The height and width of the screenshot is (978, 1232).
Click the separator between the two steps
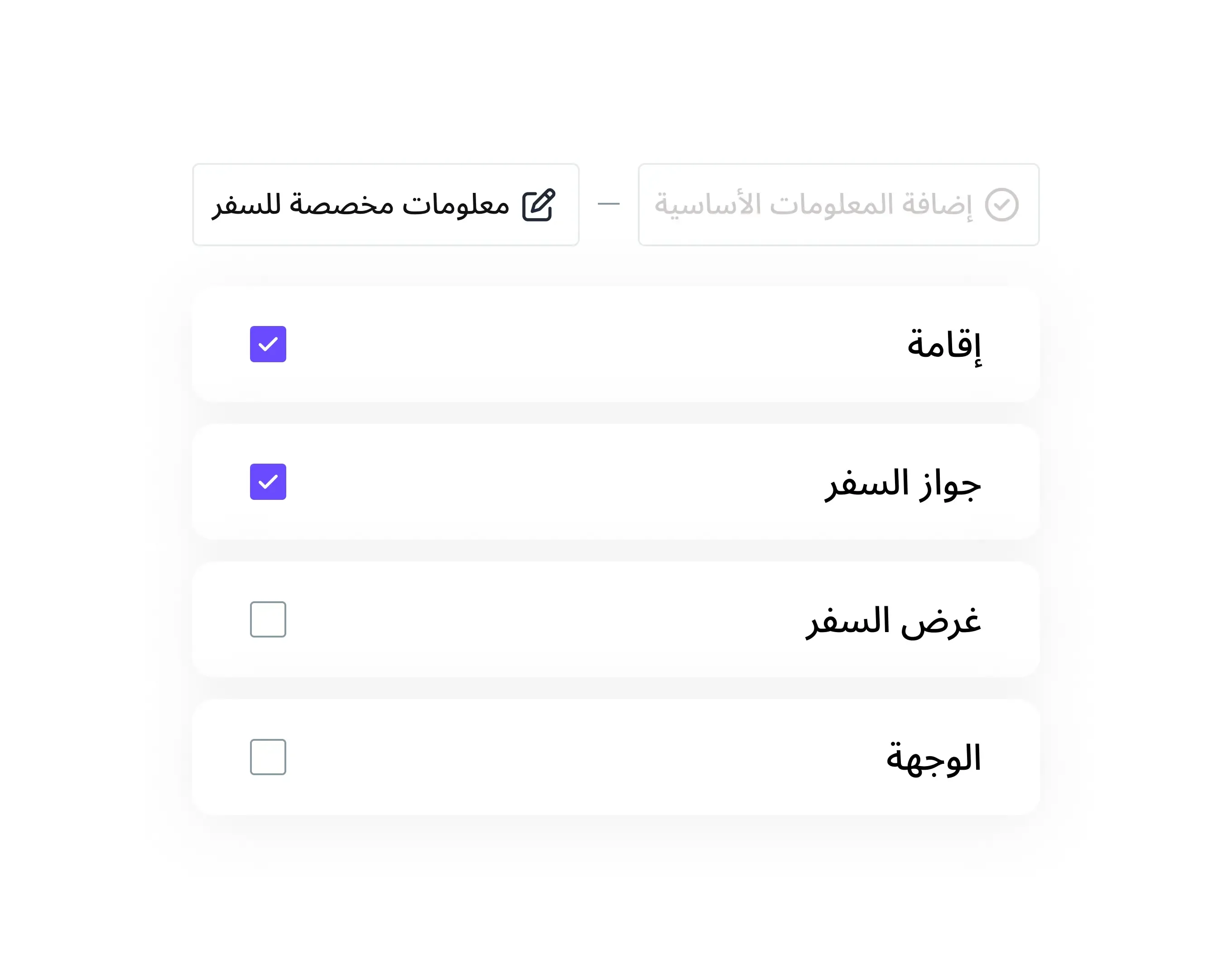click(609, 204)
